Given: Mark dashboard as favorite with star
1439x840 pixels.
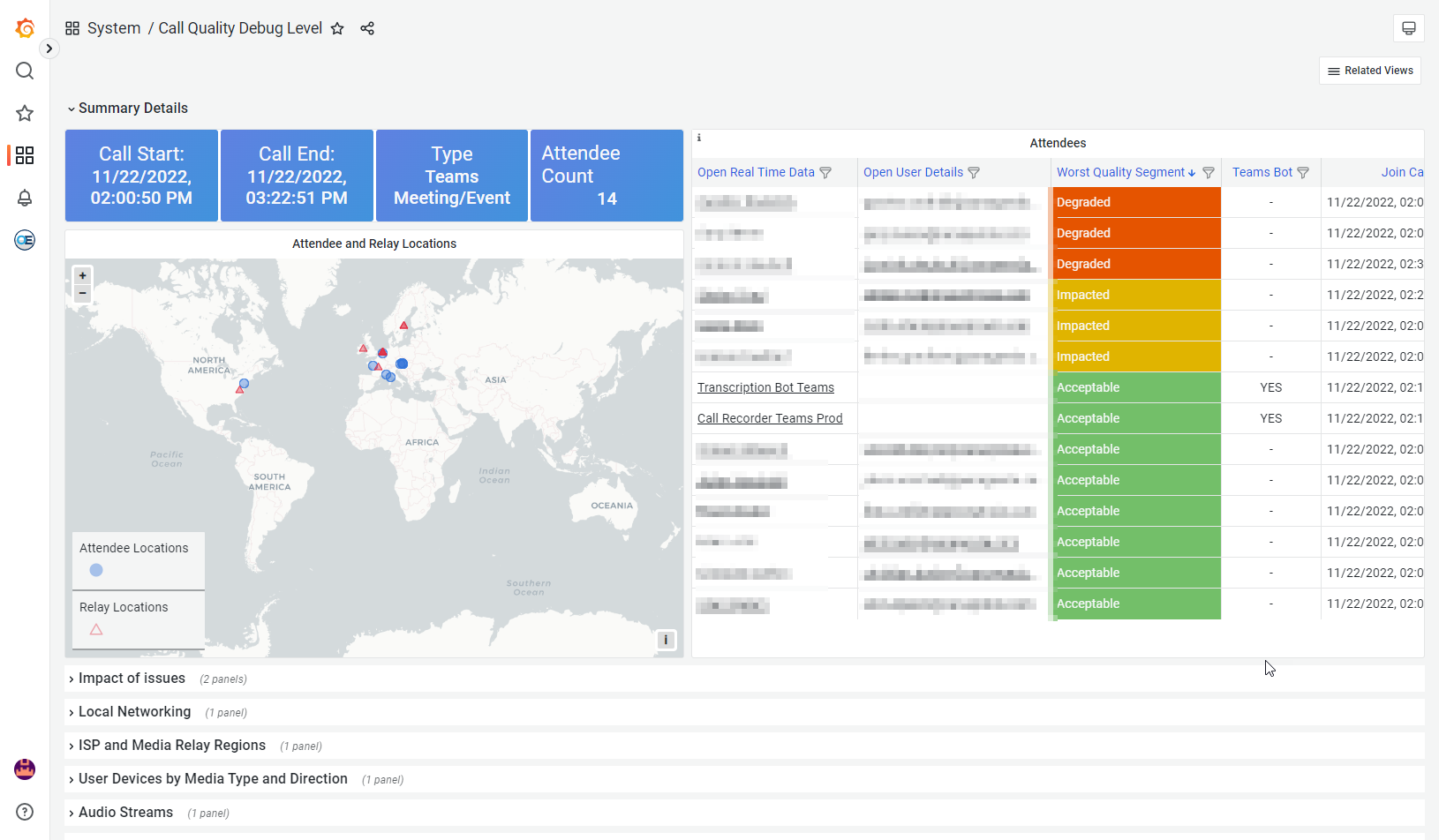Looking at the screenshot, I should click(337, 28).
